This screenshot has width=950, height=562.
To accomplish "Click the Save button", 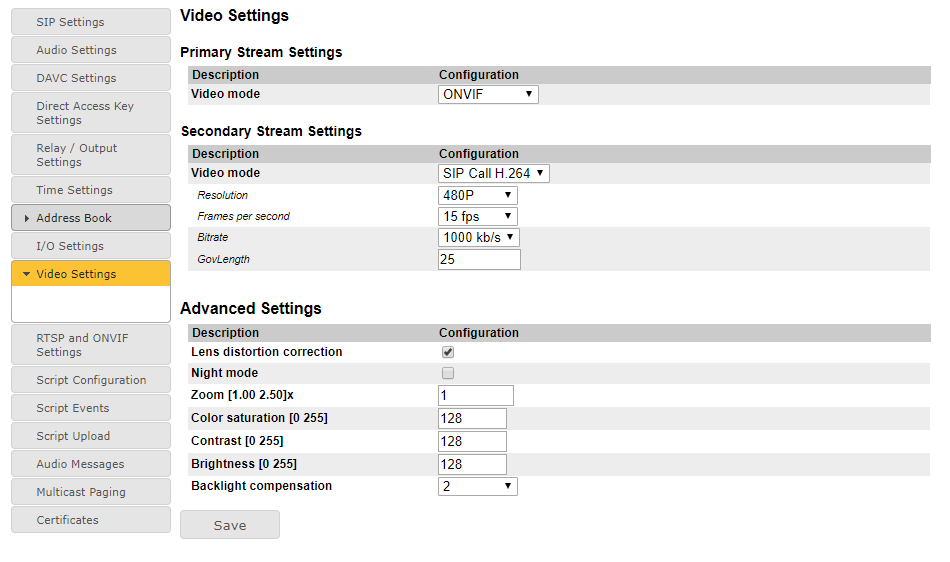I will (230, 525).
